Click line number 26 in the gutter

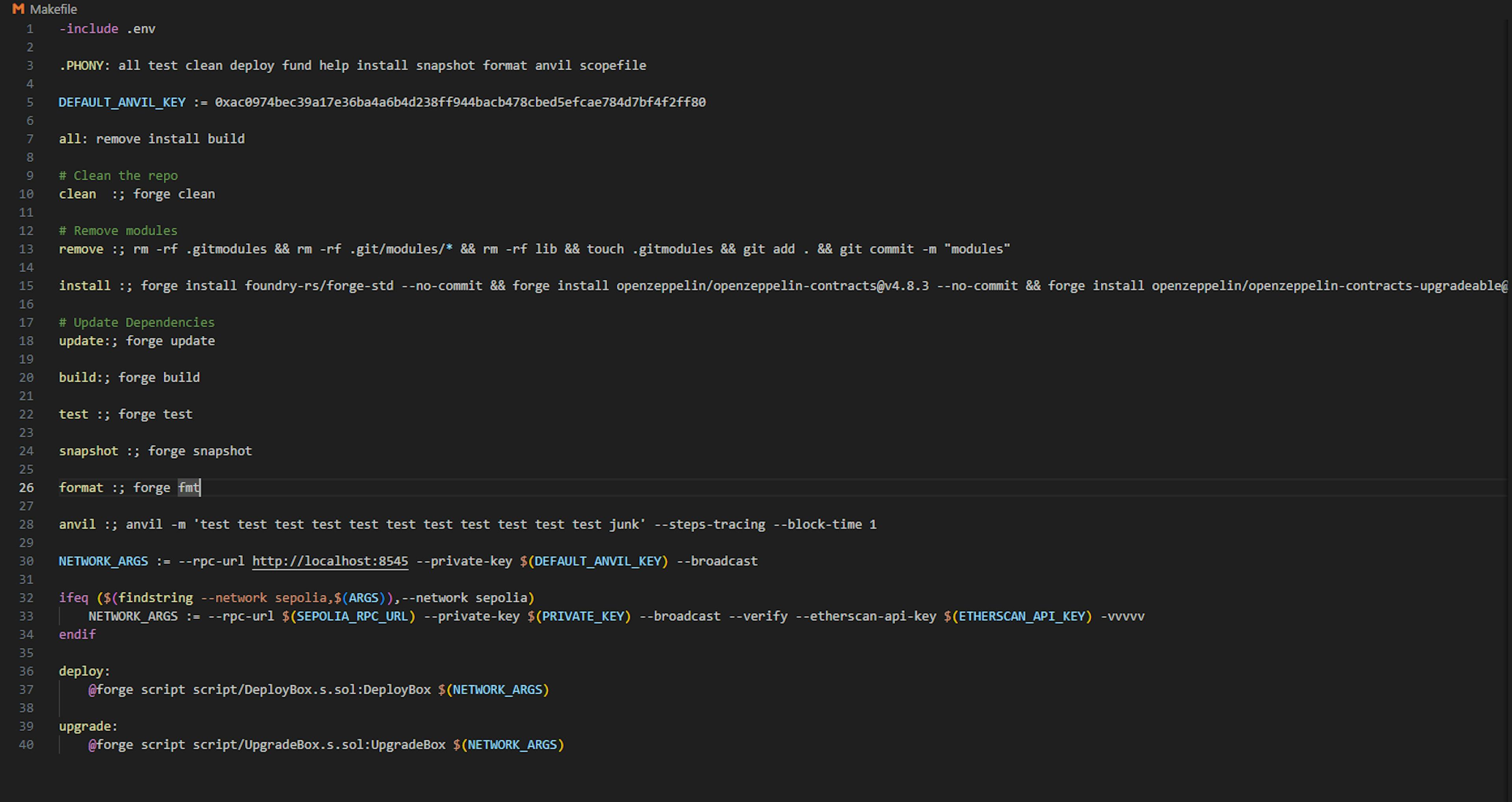point(26,488)
